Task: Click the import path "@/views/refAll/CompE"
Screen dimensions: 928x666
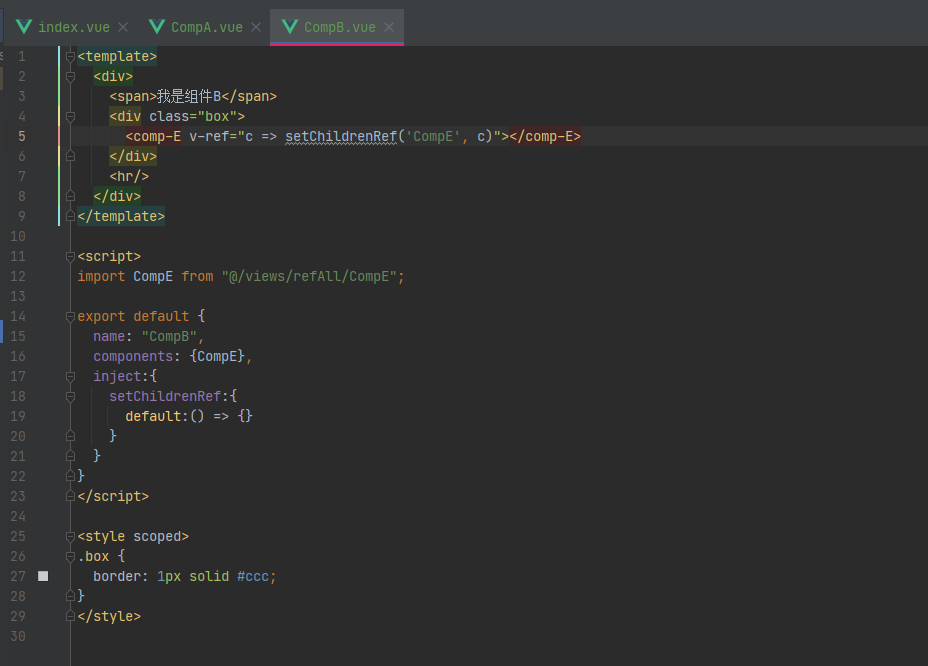Action: point(310,276)
